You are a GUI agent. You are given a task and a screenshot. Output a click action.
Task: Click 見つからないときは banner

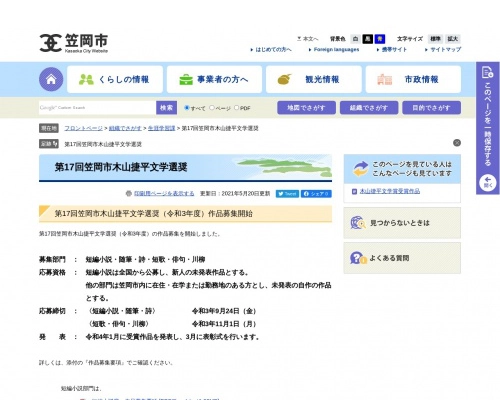[402, 223]
